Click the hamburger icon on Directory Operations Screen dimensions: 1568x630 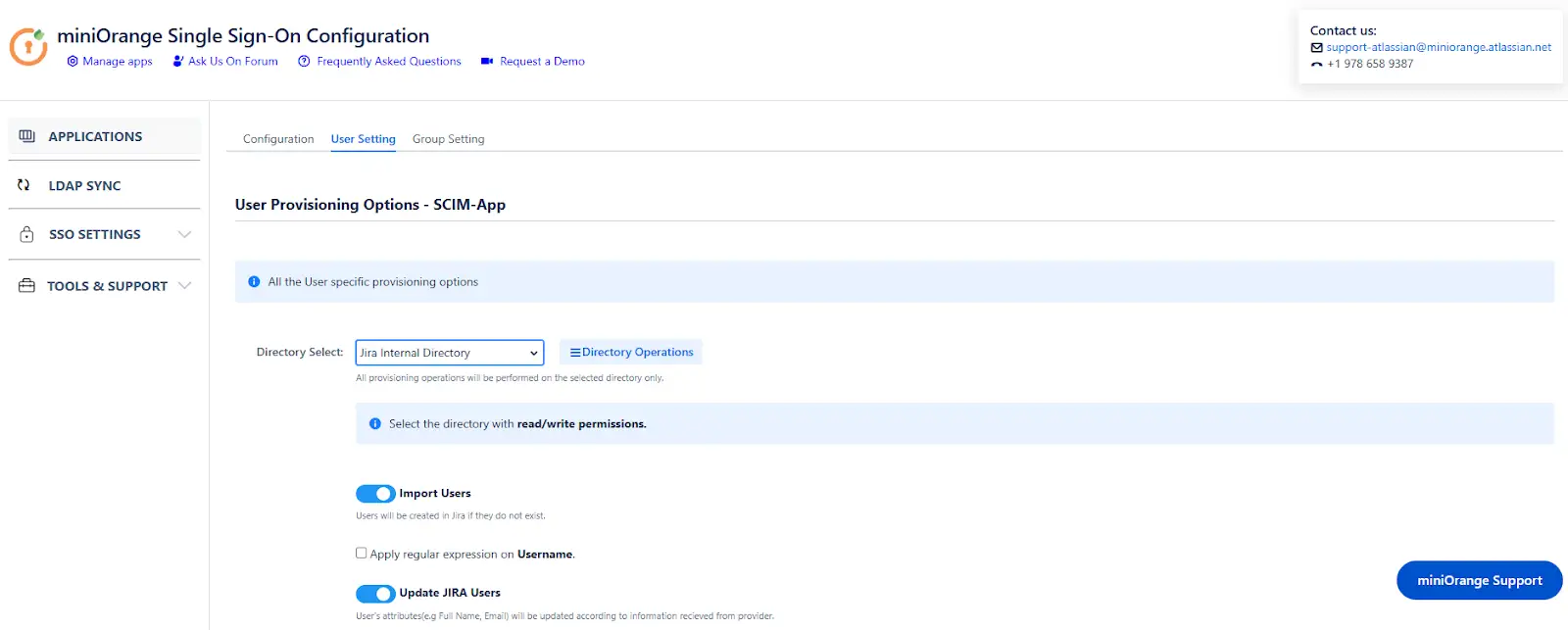click(x=575, y=352)
